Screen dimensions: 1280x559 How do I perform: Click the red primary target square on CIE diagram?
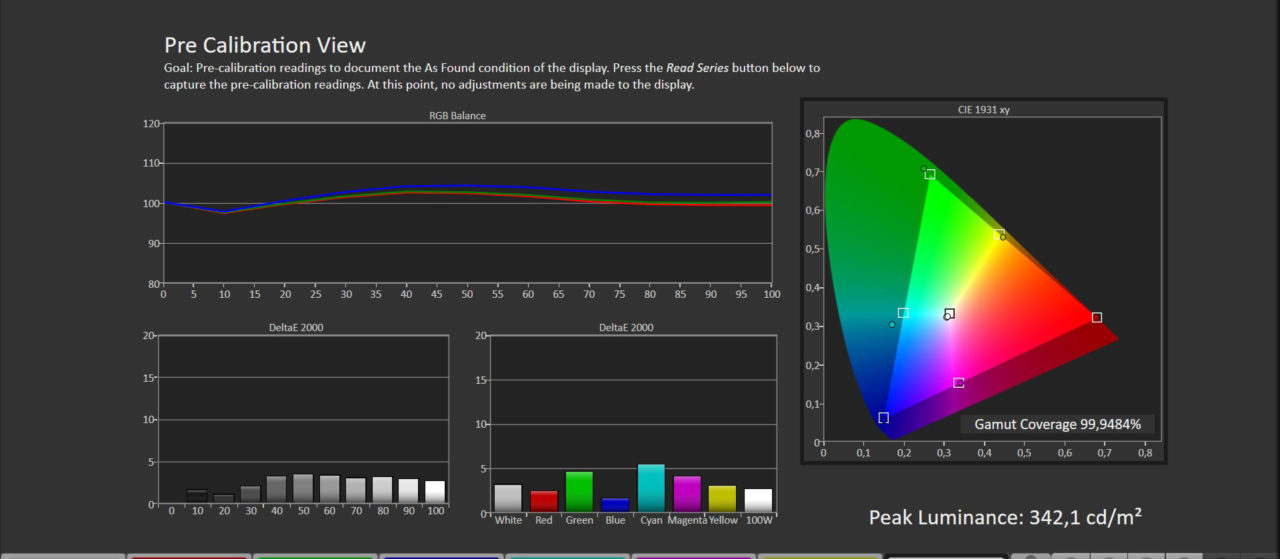1097,317
